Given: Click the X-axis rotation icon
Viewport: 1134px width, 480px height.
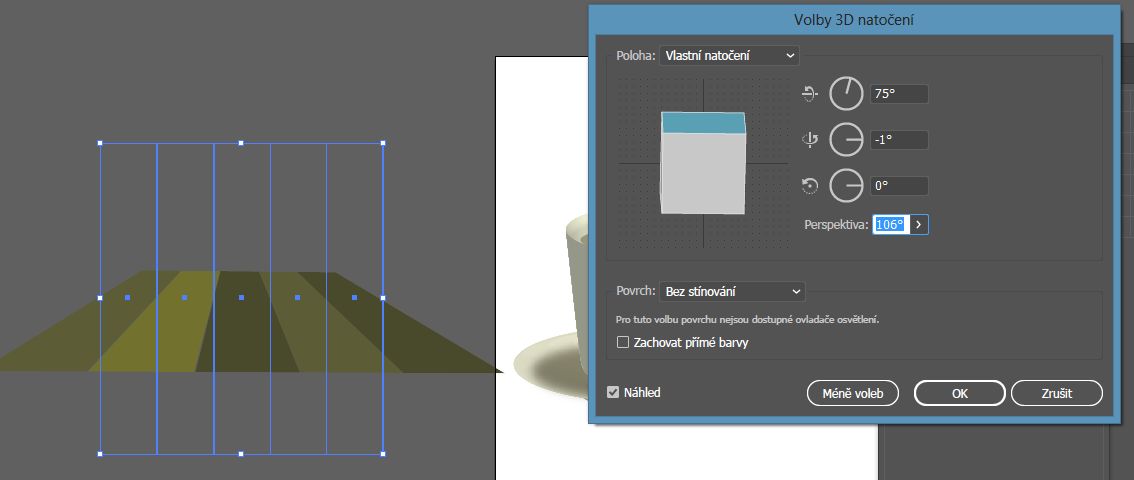Looking at the screenshot, I should pyautogui.click(x=810, y=94).
